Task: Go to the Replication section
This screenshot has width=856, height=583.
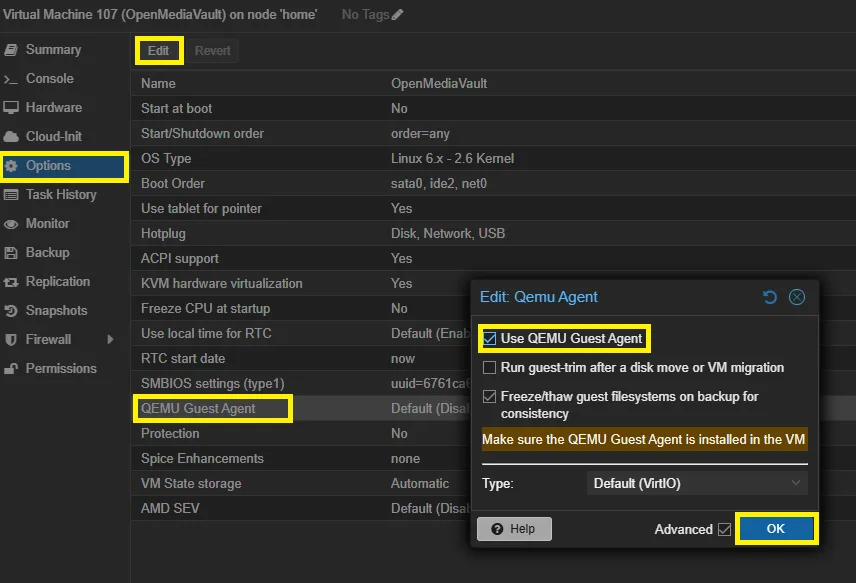Action: coord(58,282)
